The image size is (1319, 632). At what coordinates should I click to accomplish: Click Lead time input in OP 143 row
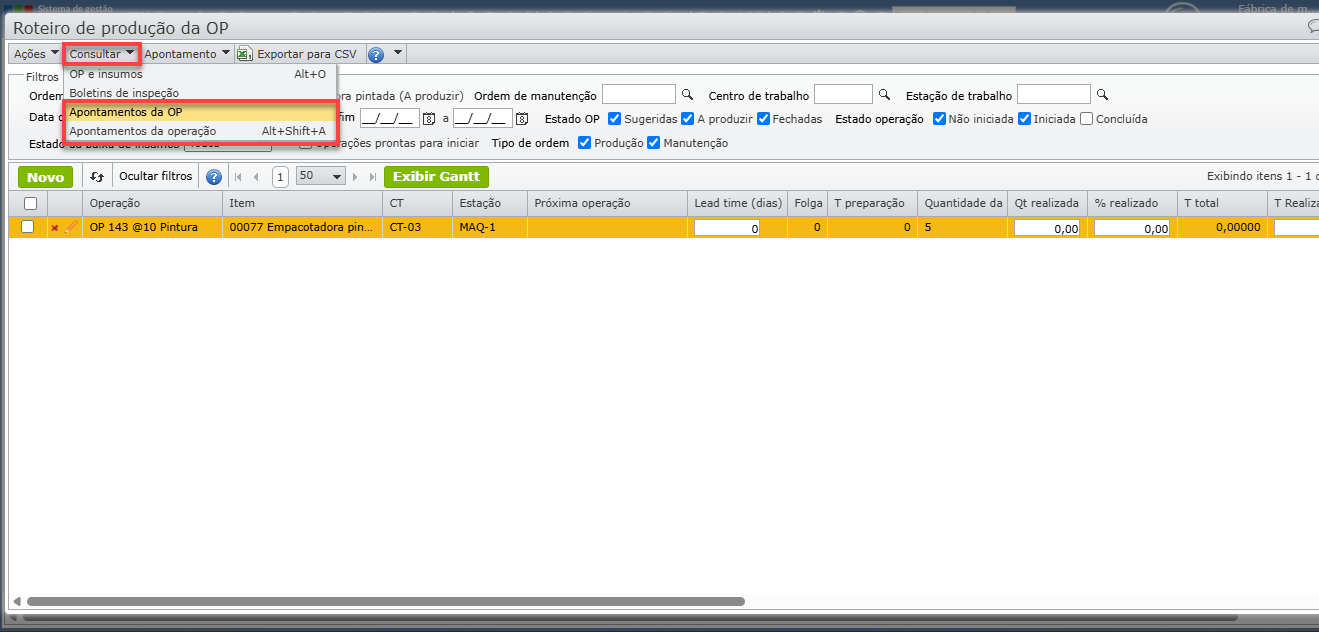pyautogui.click(x=727, y=228)
